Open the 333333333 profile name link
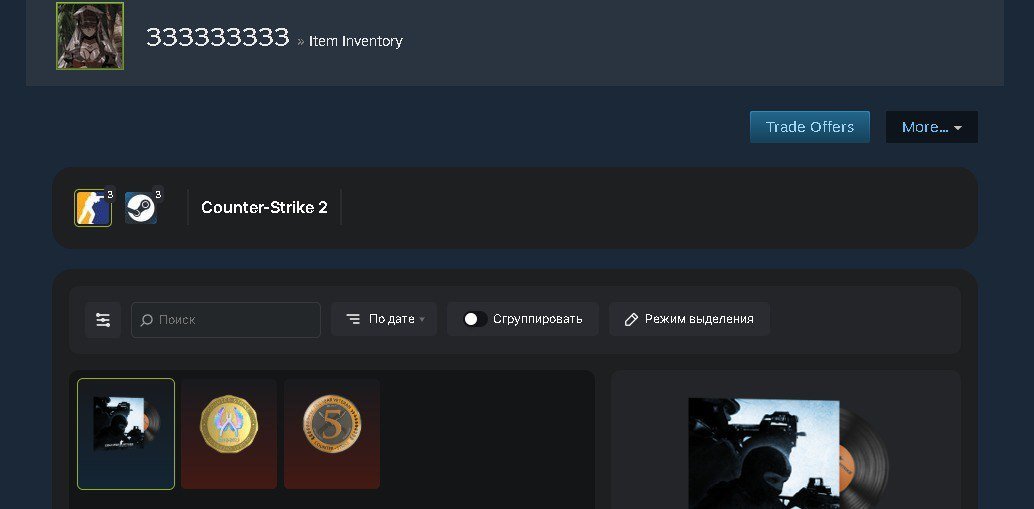The height and width of the screenshot is (509, 1034). pos(218,38)
